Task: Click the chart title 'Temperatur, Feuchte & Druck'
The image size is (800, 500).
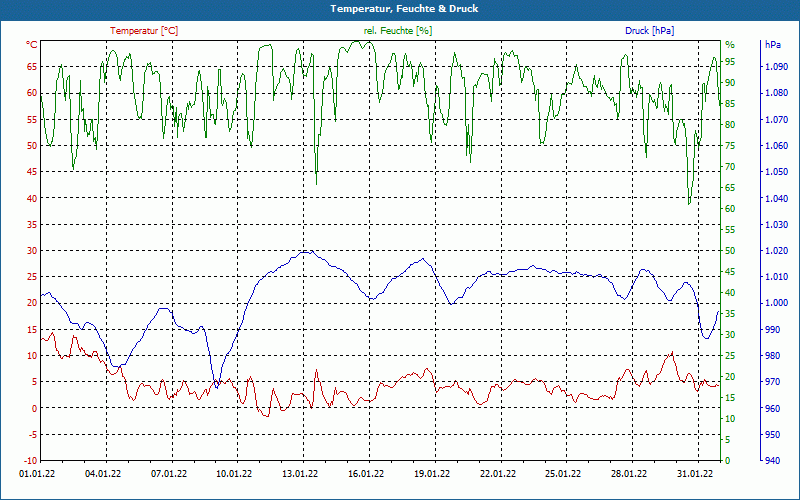Action: point(404,9)
